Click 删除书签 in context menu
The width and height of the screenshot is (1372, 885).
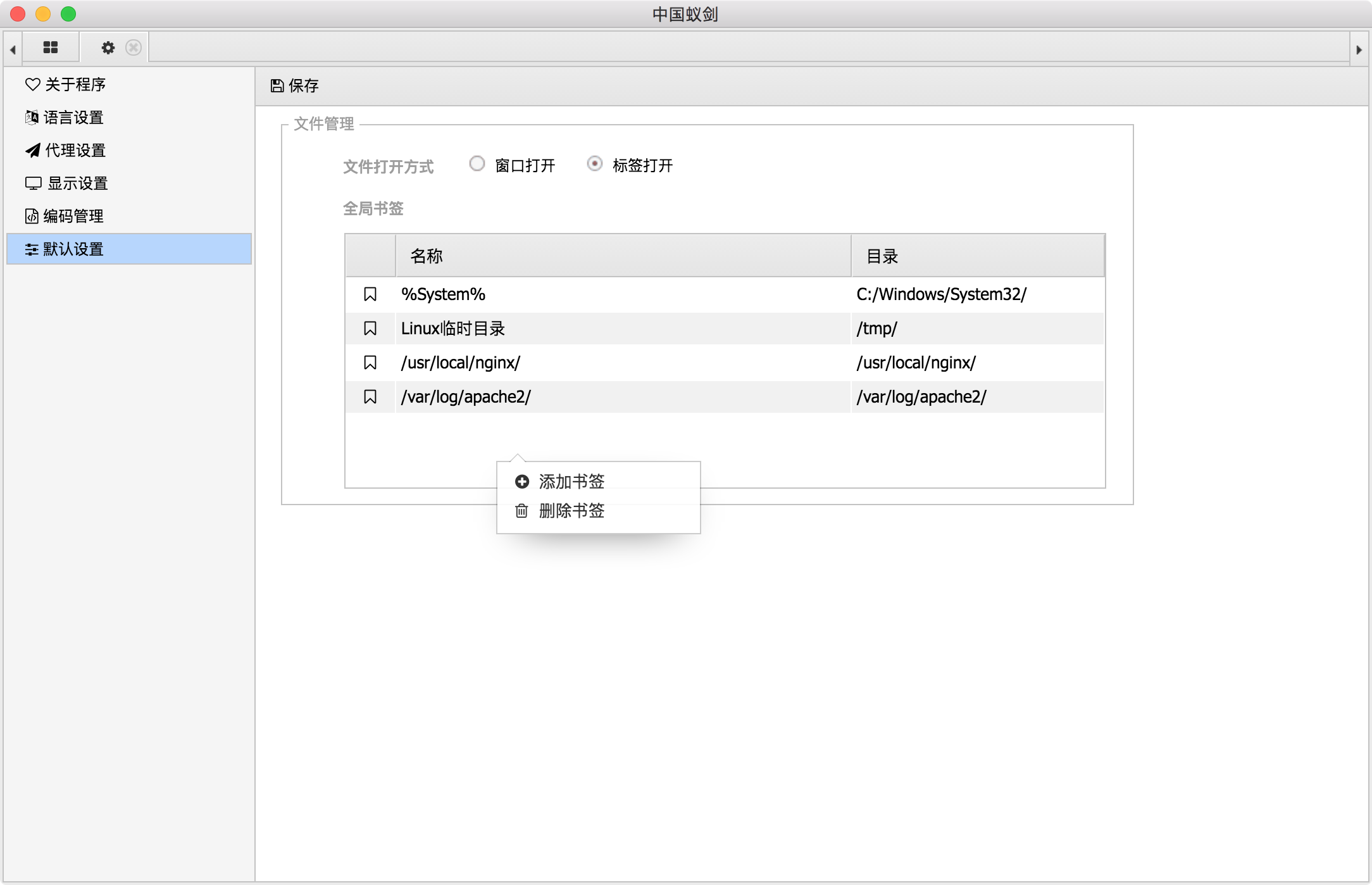(571, 511)
